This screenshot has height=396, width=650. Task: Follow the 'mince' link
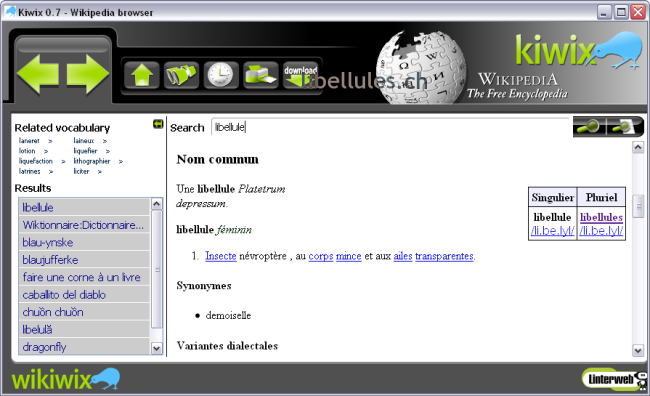coord(349,256)
